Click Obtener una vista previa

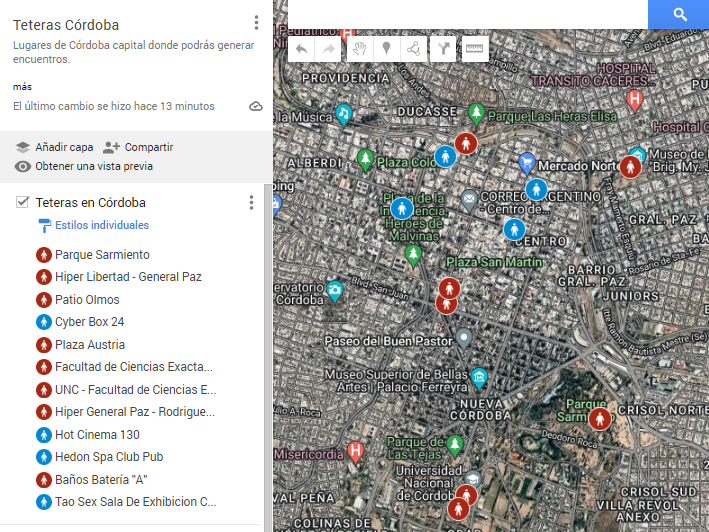click(84, 166)
